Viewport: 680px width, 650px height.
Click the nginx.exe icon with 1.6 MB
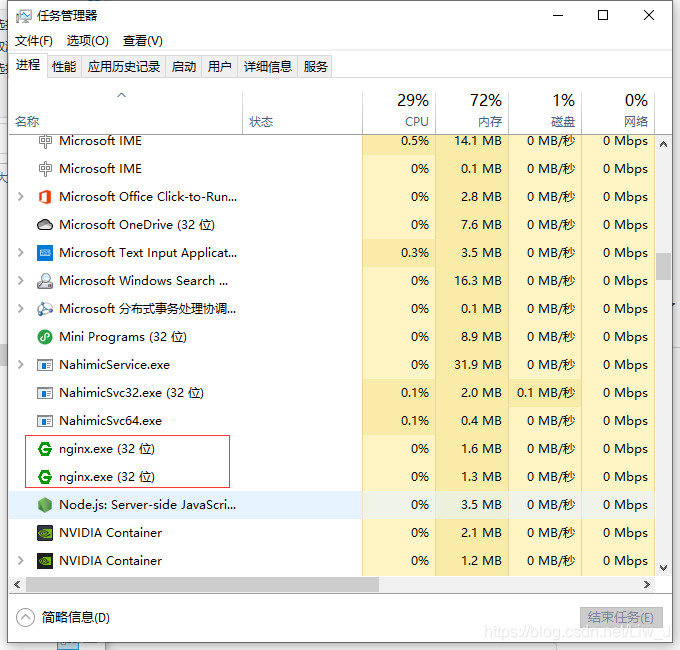coord(45,449)
